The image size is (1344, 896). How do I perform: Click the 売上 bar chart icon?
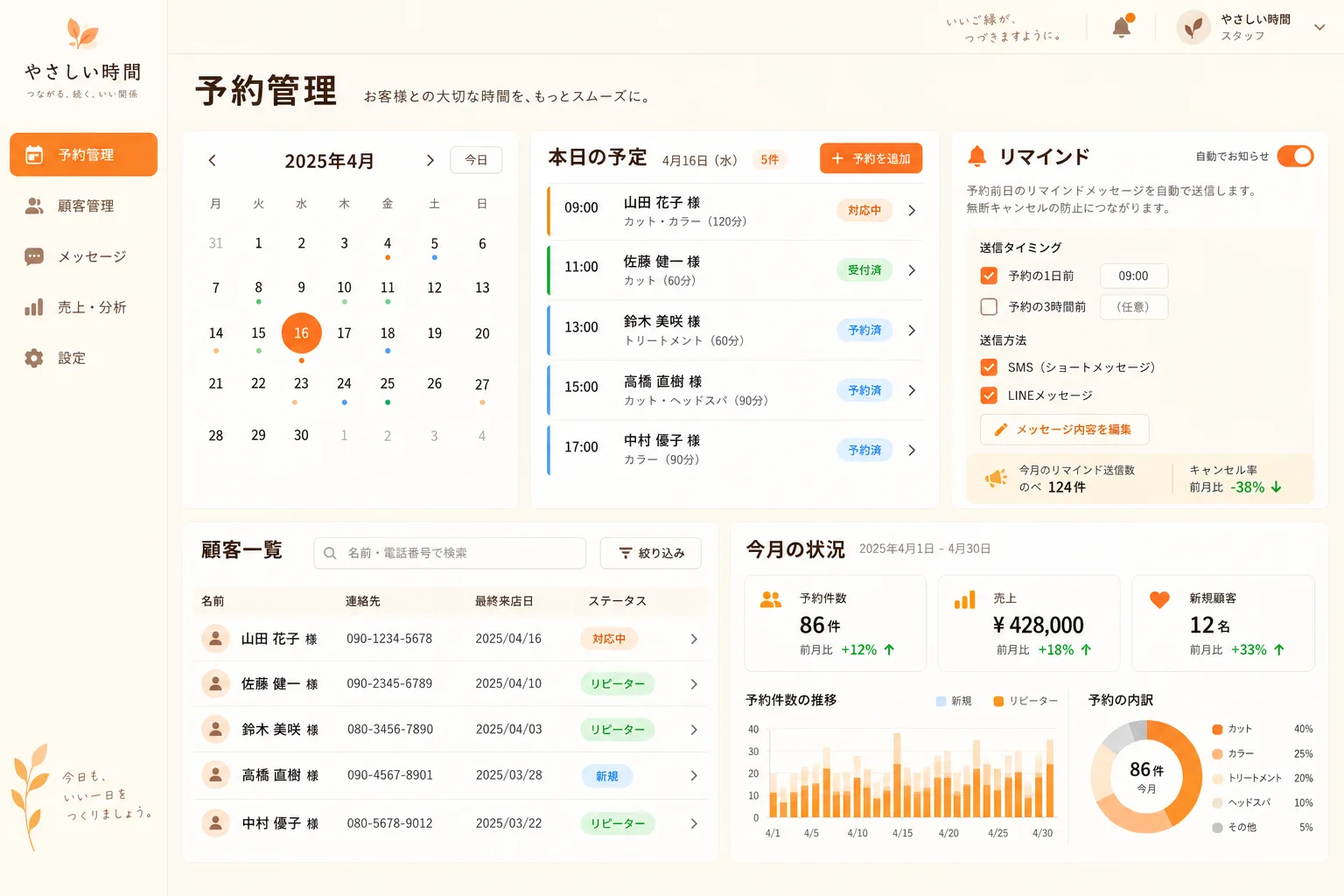[964, 599]
